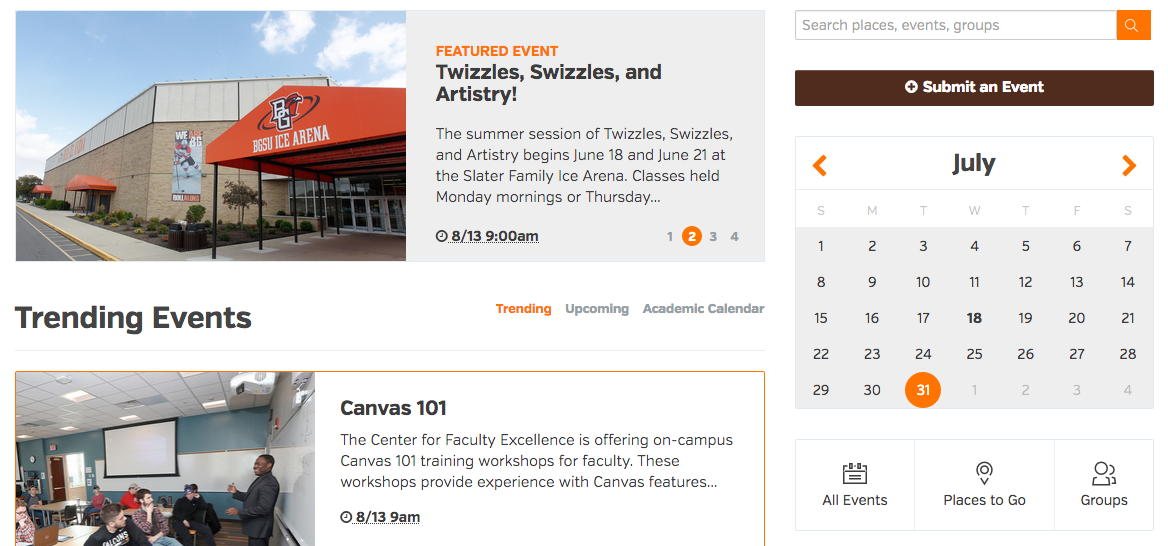Open the Canvas 101 event link
Viewport: 1168px width, 546px height.
[393, 408]
